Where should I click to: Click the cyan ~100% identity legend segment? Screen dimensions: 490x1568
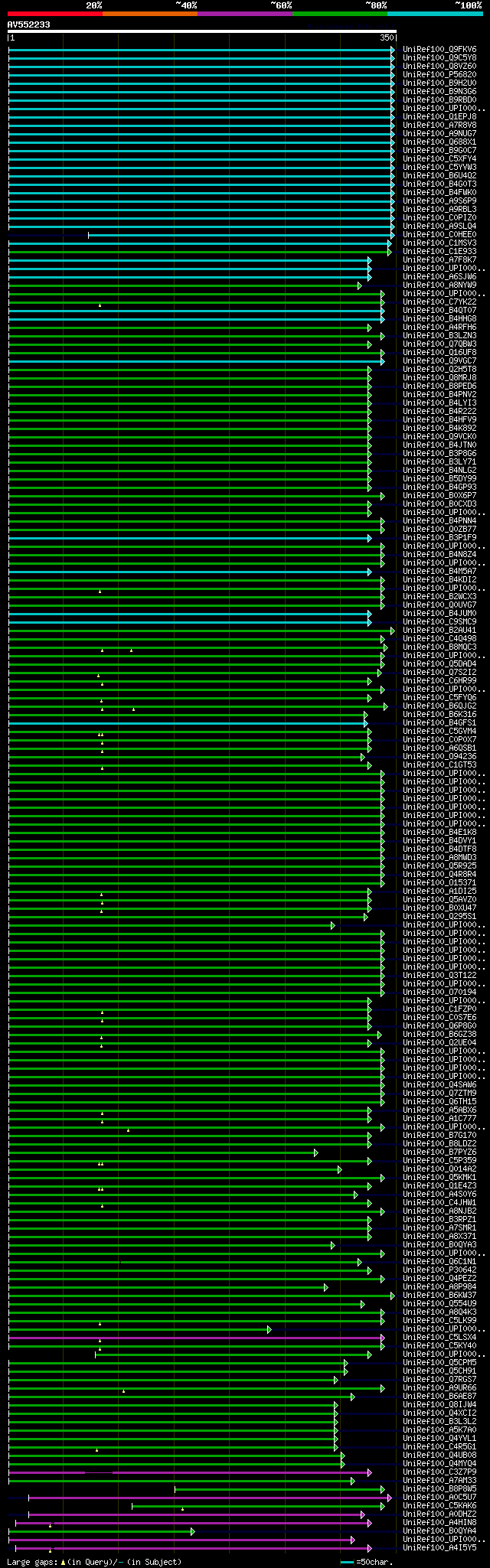point(435,14)
